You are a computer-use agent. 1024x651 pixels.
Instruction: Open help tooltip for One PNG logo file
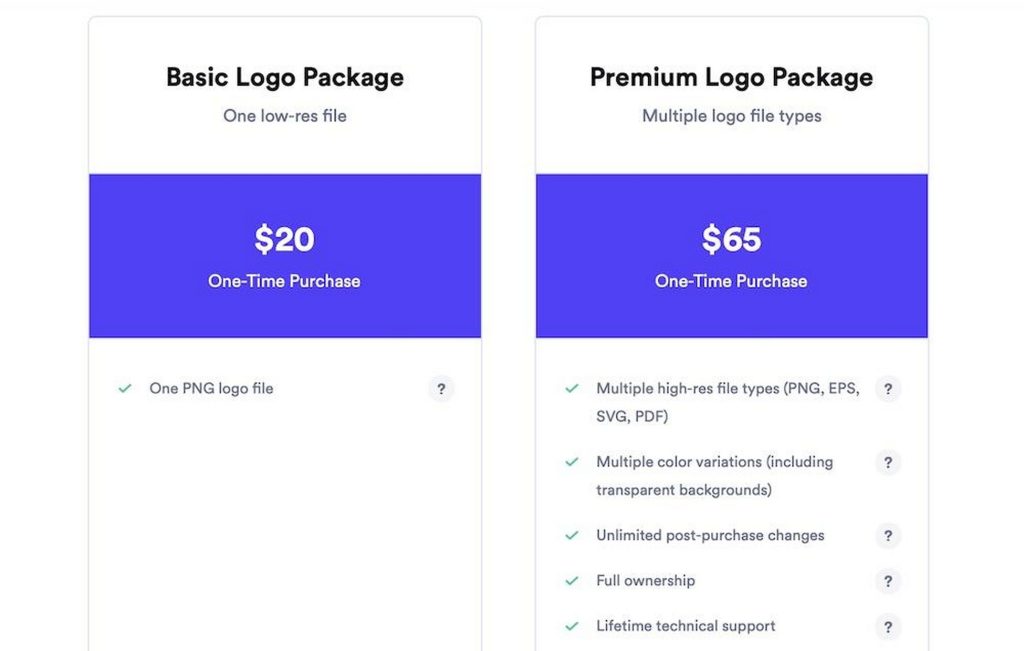[441, 388]
